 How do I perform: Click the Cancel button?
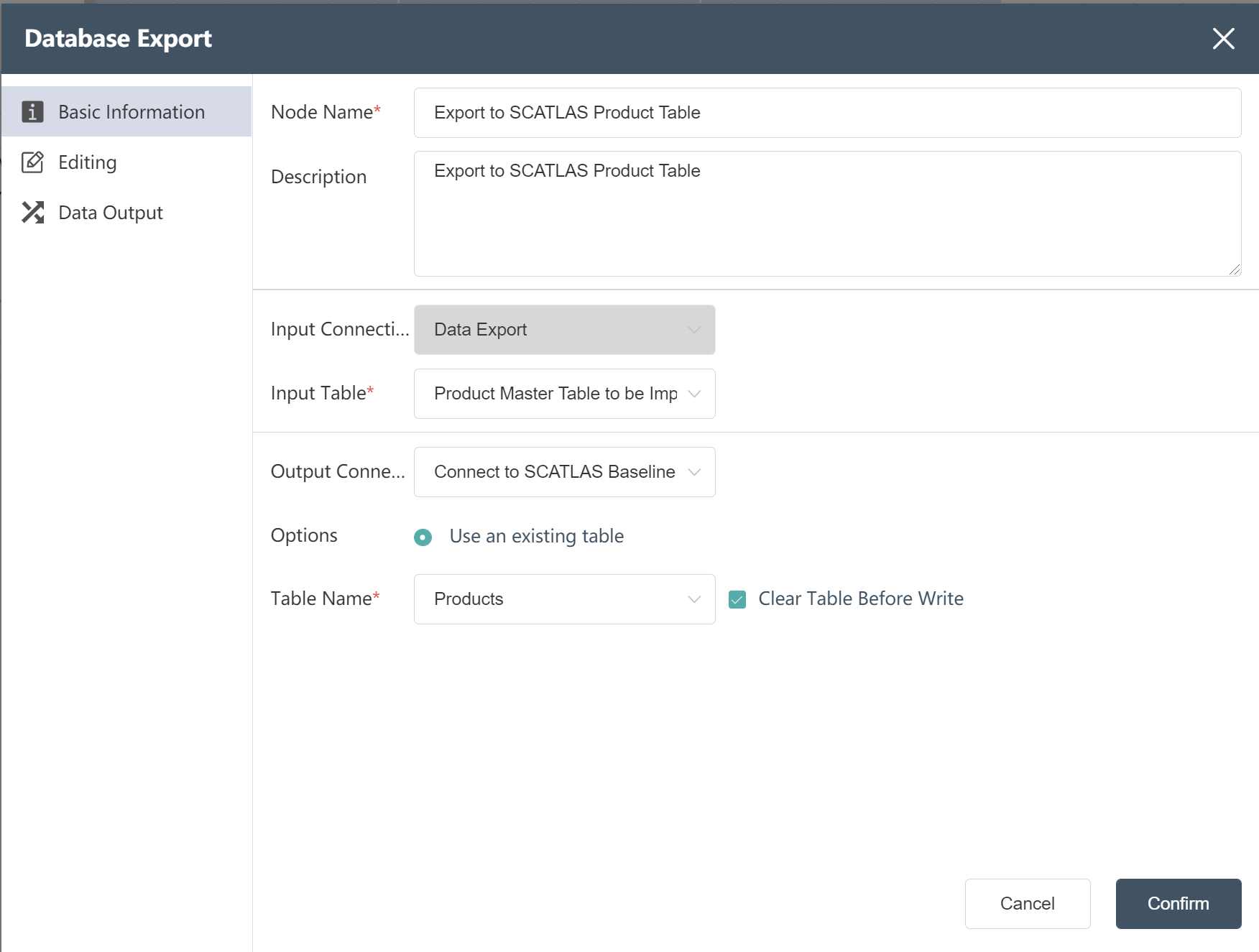1028,904
